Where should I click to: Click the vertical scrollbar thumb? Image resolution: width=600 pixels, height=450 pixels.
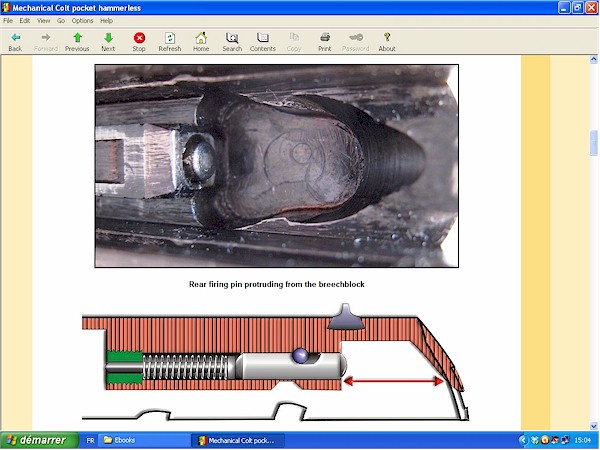593,143
